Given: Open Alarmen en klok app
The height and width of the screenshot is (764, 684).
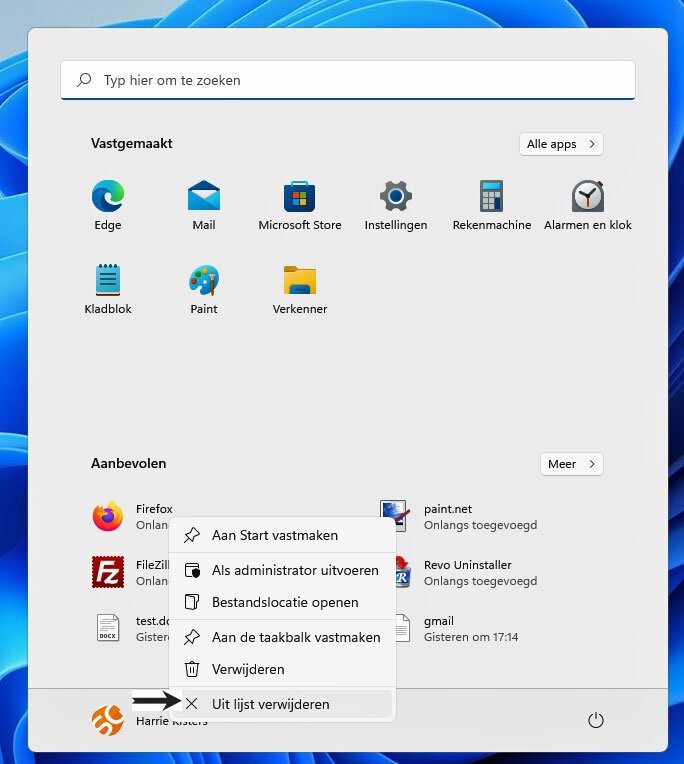Looking at the screenshot, I should tap(587, 197).
